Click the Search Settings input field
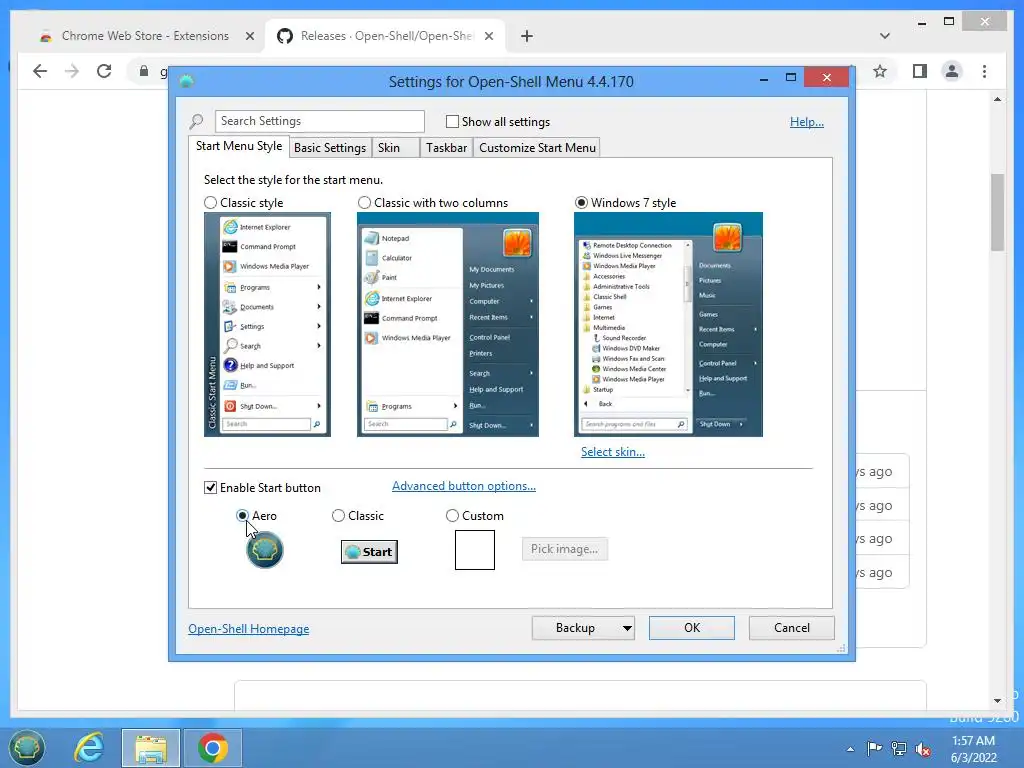The image size is (1024, 768). 319,121
